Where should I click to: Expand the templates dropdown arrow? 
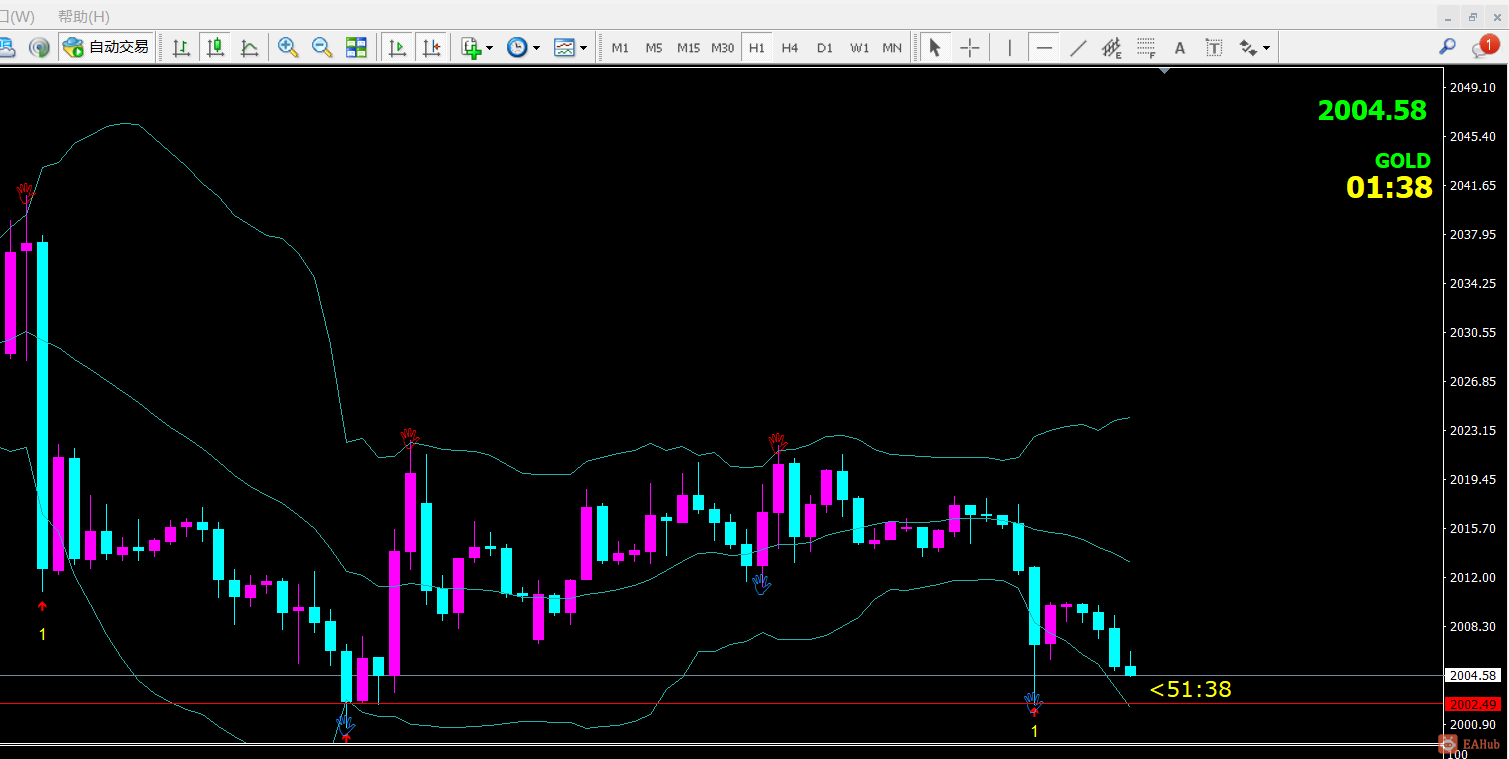tap(583, 47)
